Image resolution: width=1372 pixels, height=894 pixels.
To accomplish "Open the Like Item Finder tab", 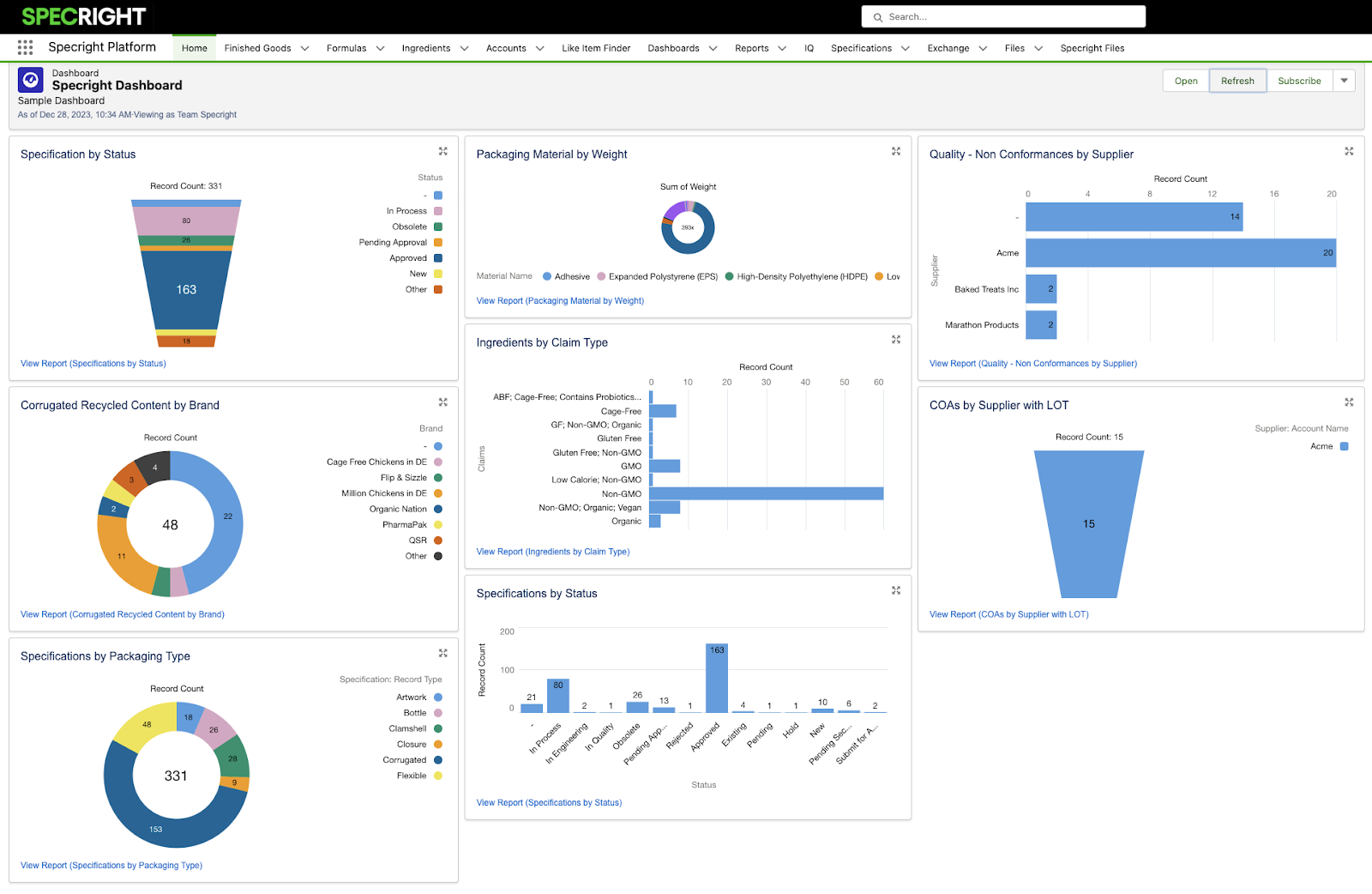I will (x=596, y=48).
